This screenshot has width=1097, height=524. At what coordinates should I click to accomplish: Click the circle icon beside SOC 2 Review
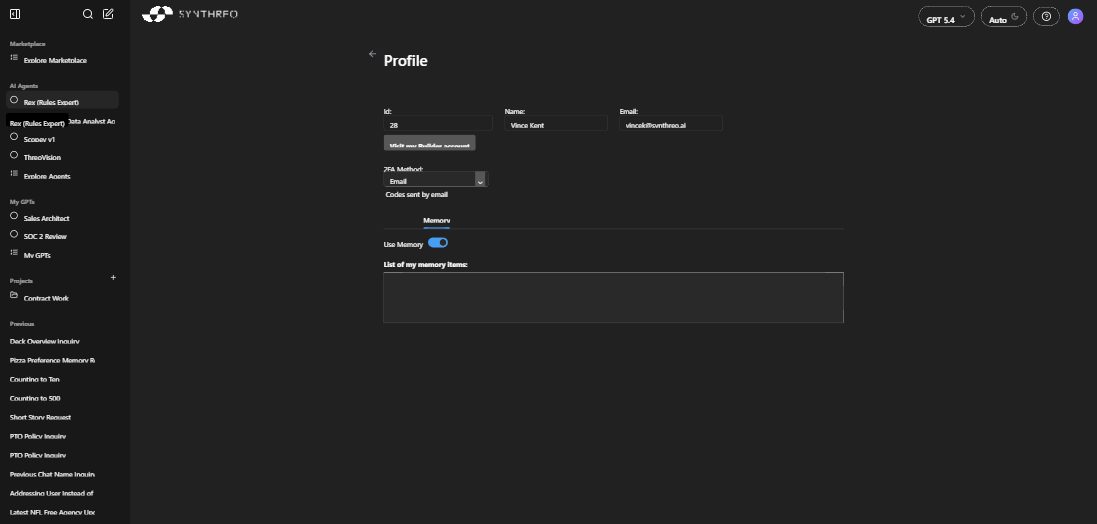pos(14,234)
